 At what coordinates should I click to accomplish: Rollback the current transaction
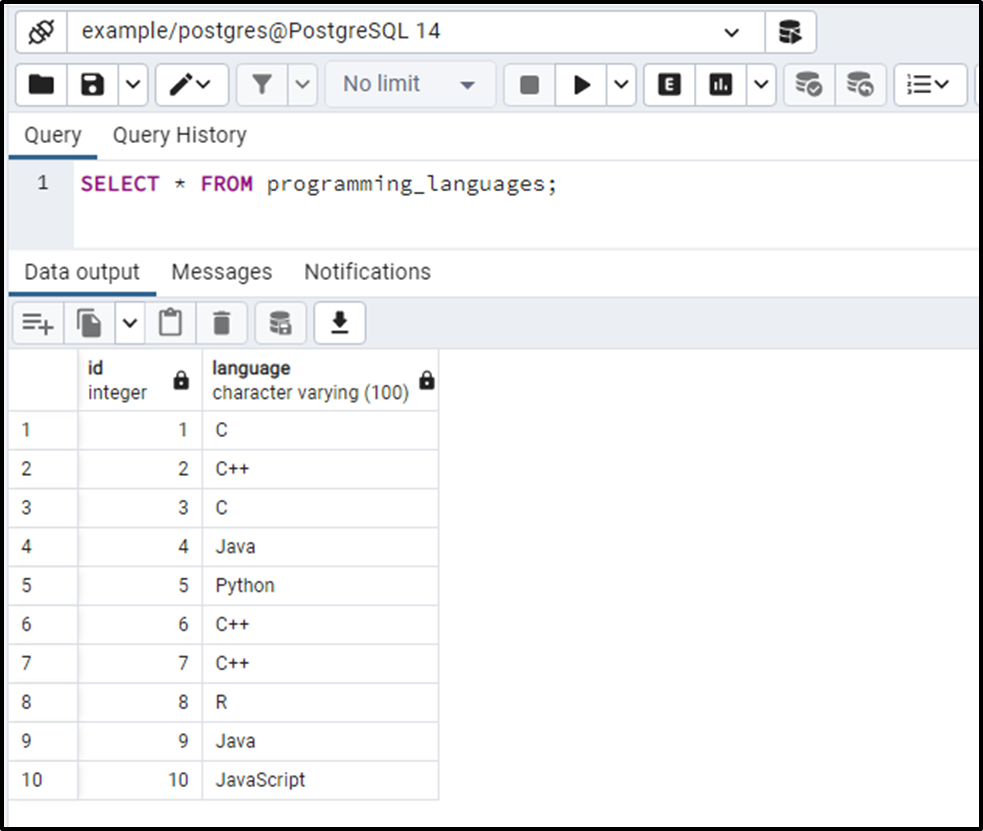[x=858, y=84]
